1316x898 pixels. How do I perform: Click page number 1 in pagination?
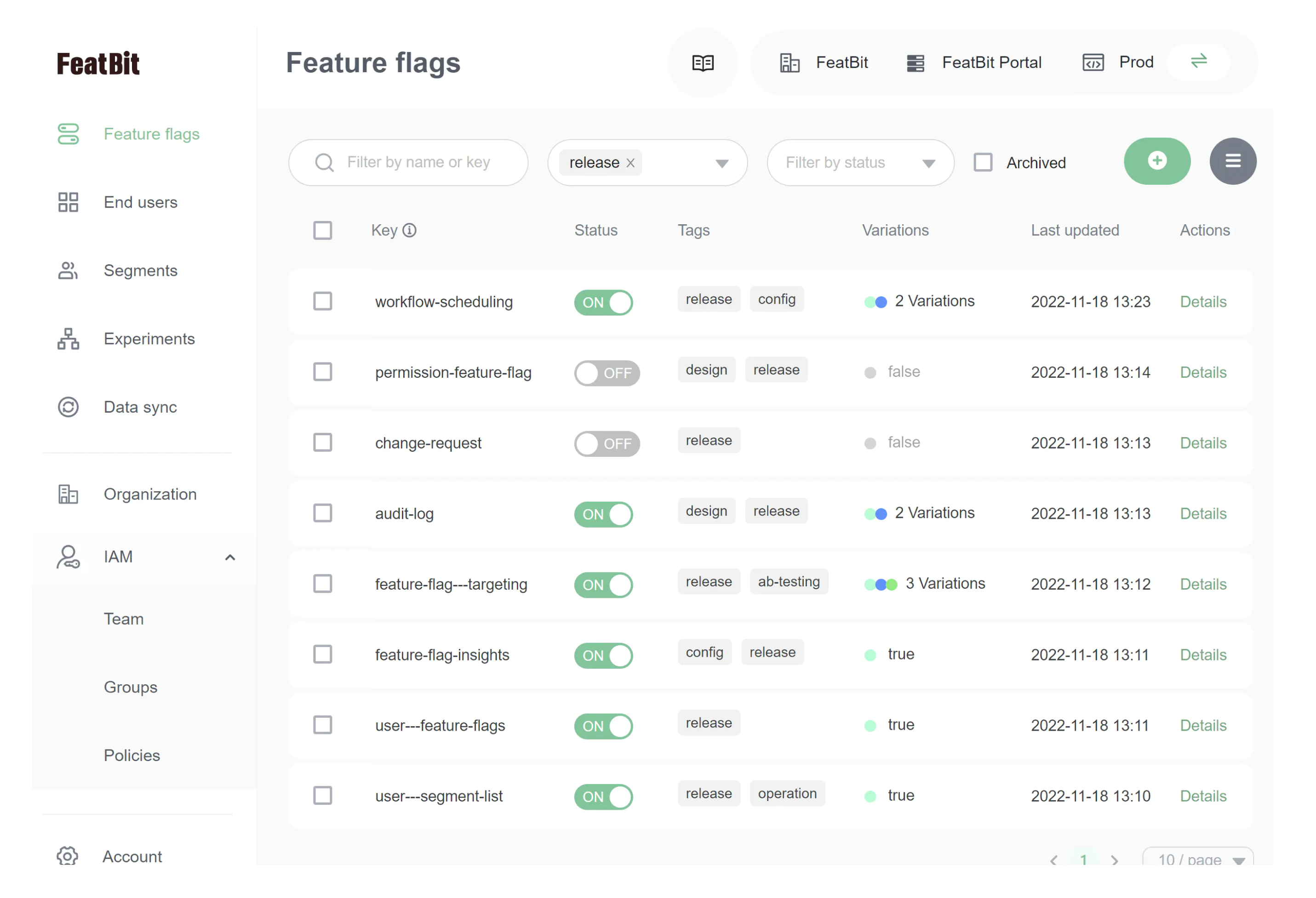pos(1083,860)
